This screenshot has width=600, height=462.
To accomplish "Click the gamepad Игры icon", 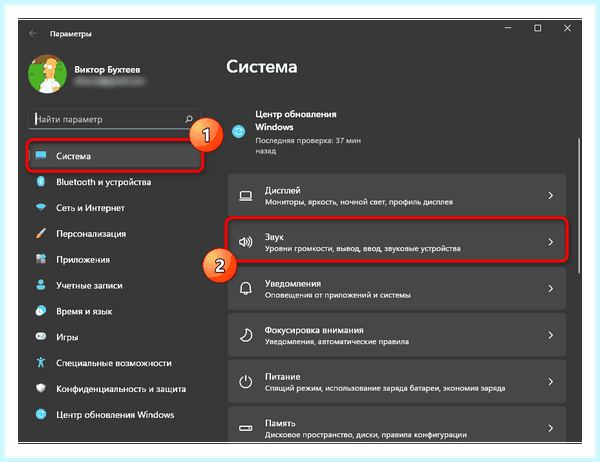I will click(x=41, y=336).
